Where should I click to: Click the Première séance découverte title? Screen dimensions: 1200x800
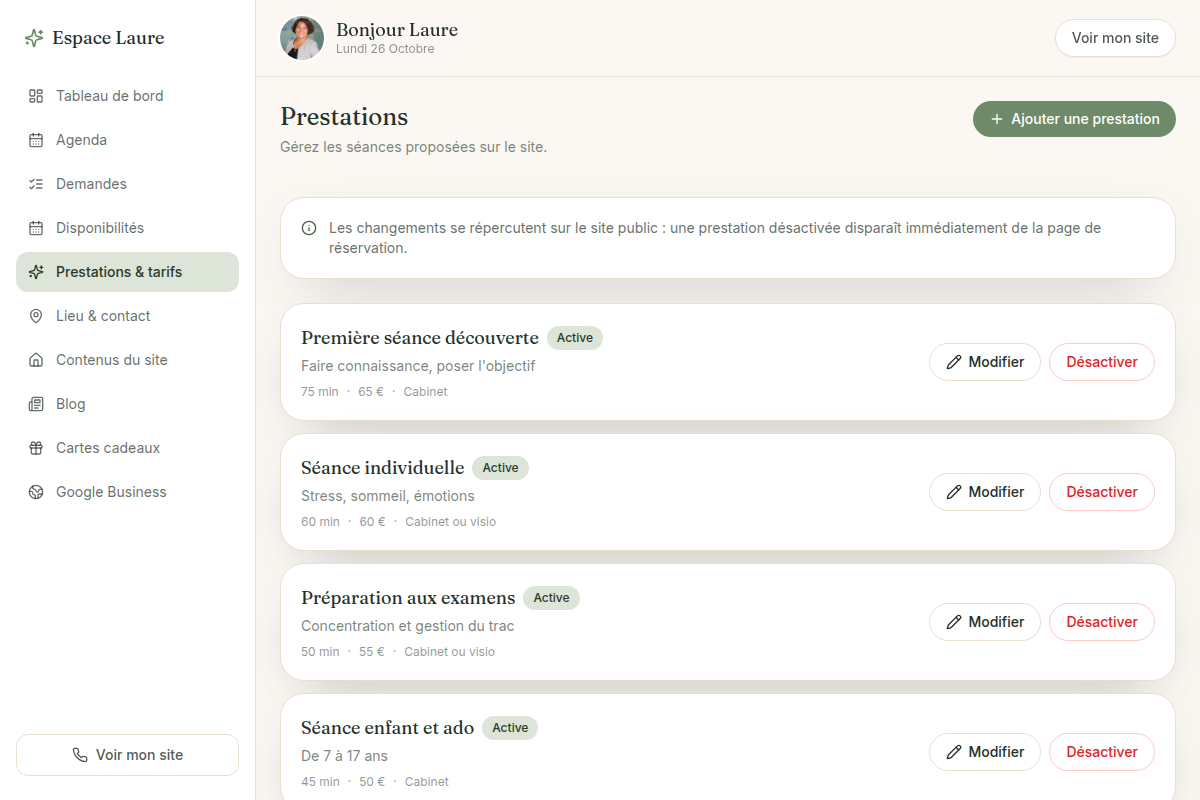click(420, 338)
